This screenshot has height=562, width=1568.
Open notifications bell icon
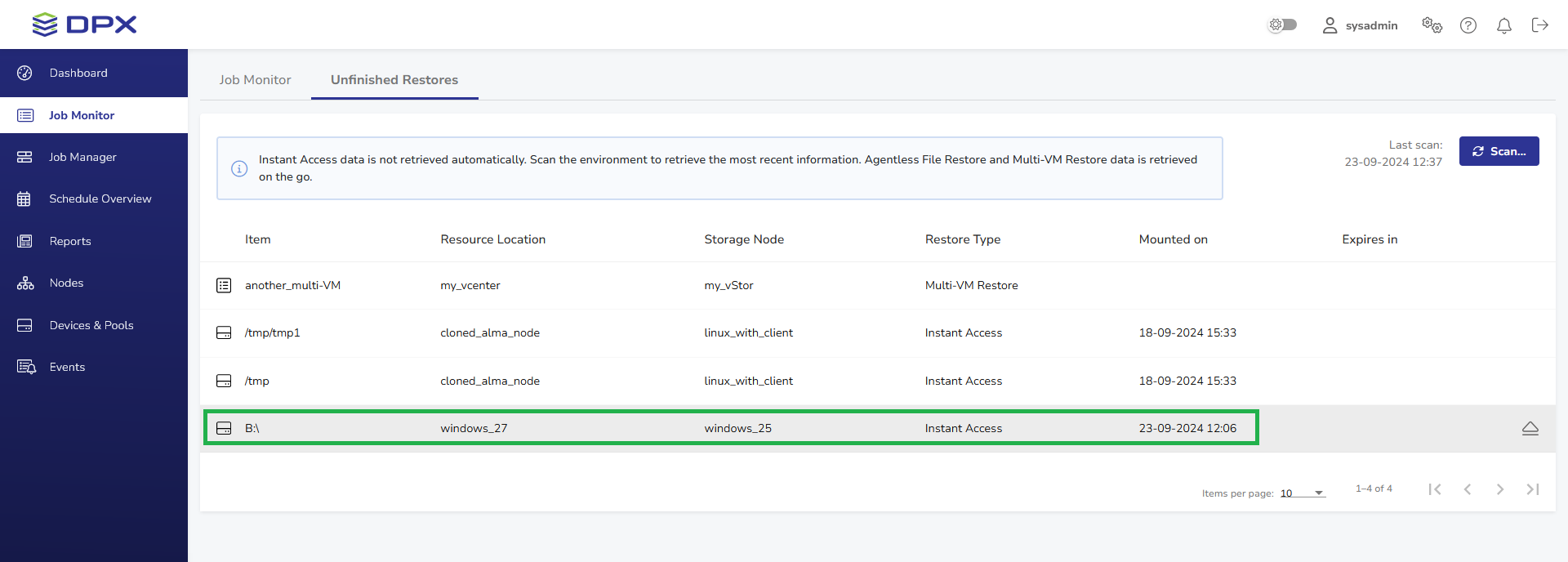pos(1503,25)
